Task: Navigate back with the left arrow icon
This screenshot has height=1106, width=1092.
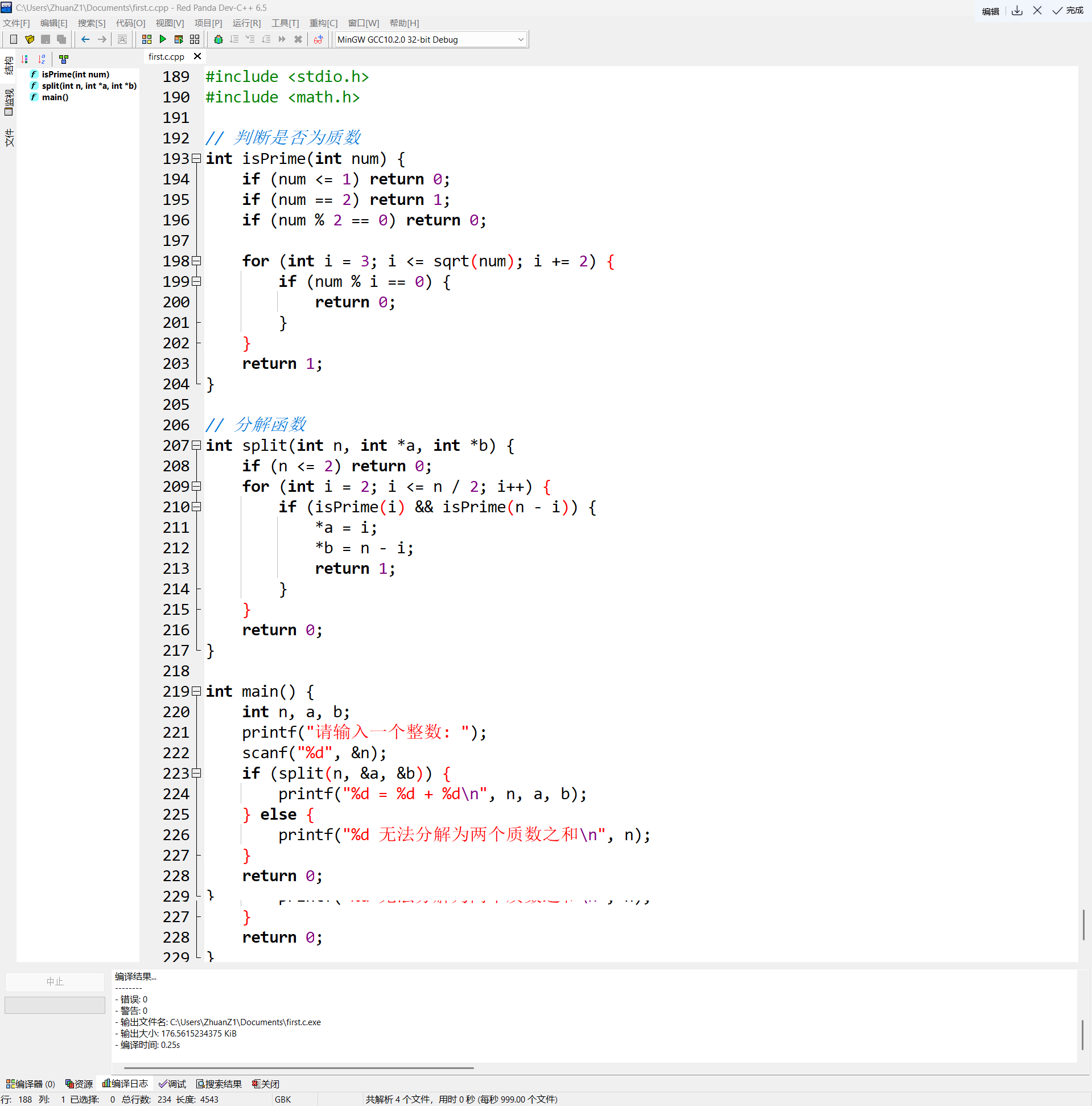Action: (86, 39)
